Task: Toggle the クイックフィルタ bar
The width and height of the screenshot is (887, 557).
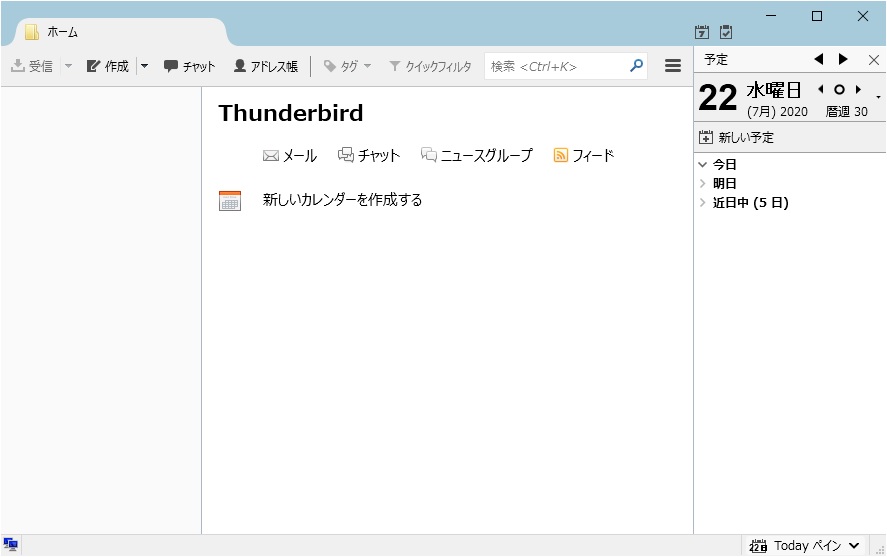Action: click(x=430, y=66)
